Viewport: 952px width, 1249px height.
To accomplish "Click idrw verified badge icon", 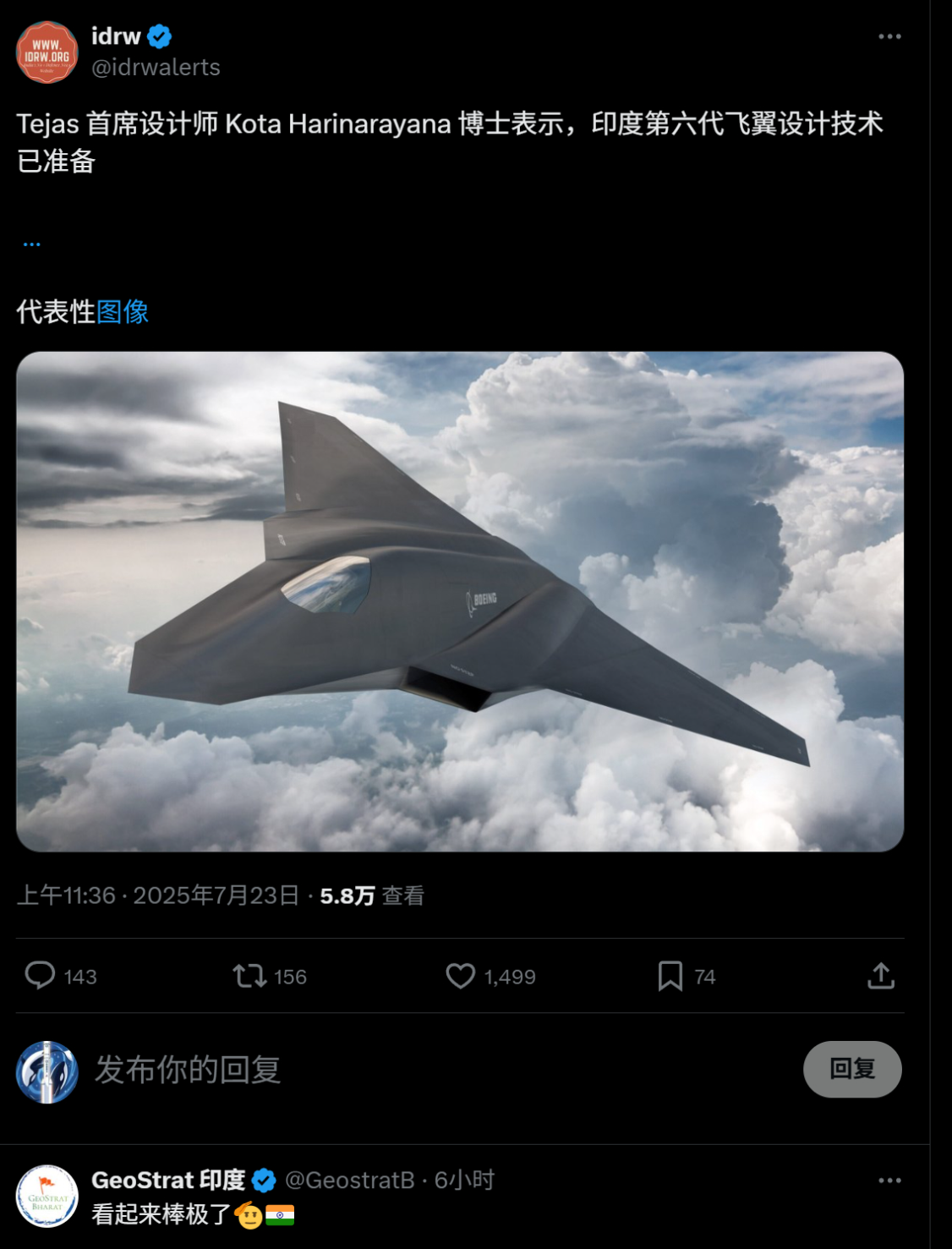I will point(160,36).
